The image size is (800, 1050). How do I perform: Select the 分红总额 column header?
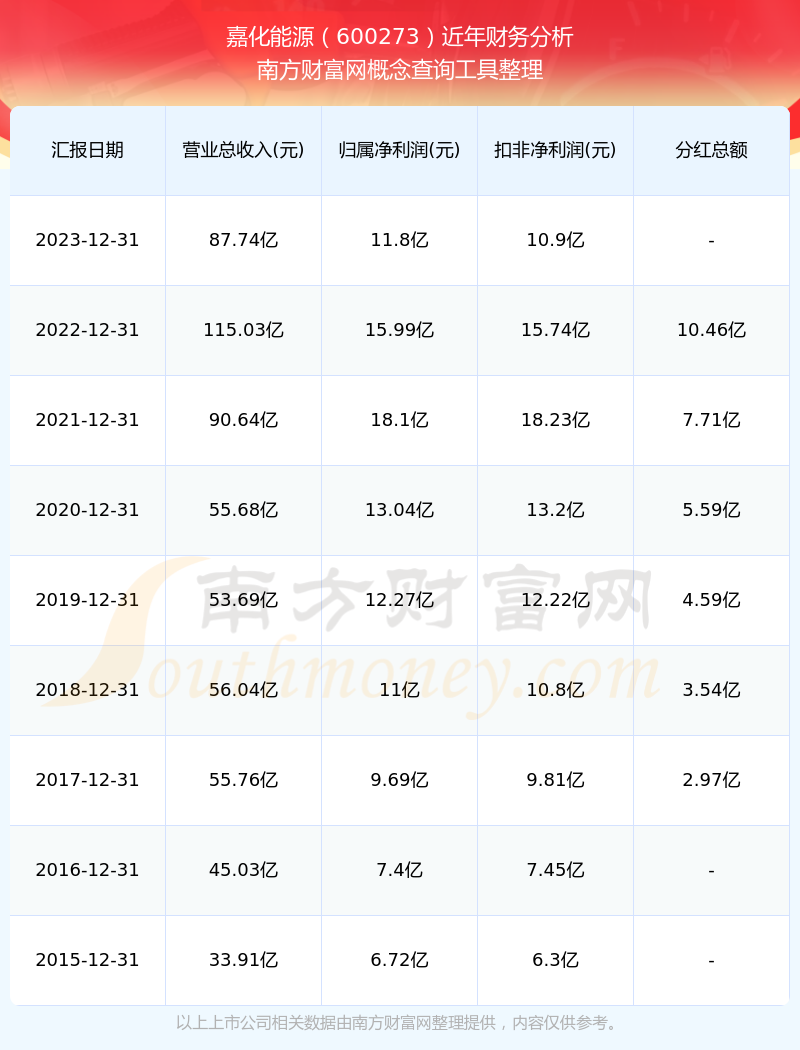(712, 150)
